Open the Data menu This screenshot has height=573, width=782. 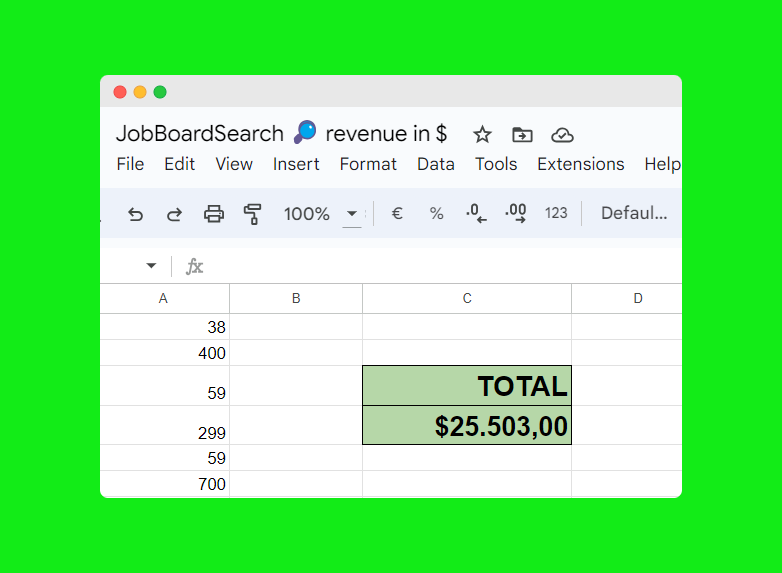click(435, 164)
